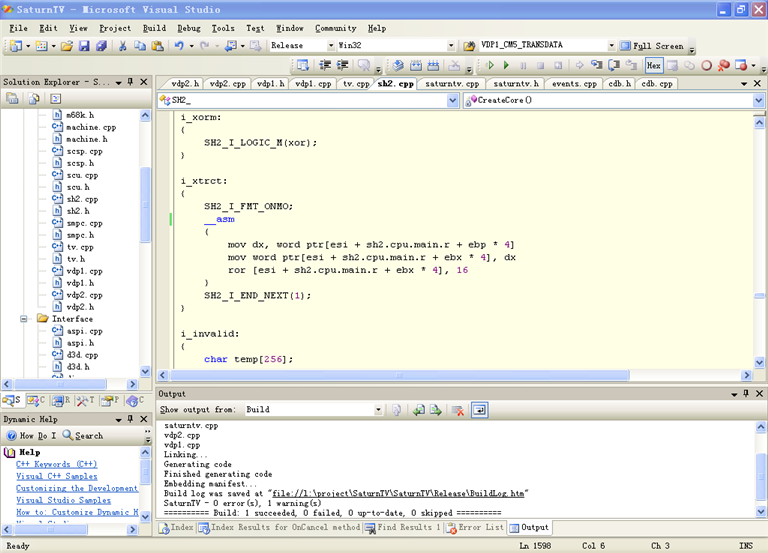Click the green Start Debugging play icon
This screenshot has width=768, height=553.
click(x=506, y=65)
